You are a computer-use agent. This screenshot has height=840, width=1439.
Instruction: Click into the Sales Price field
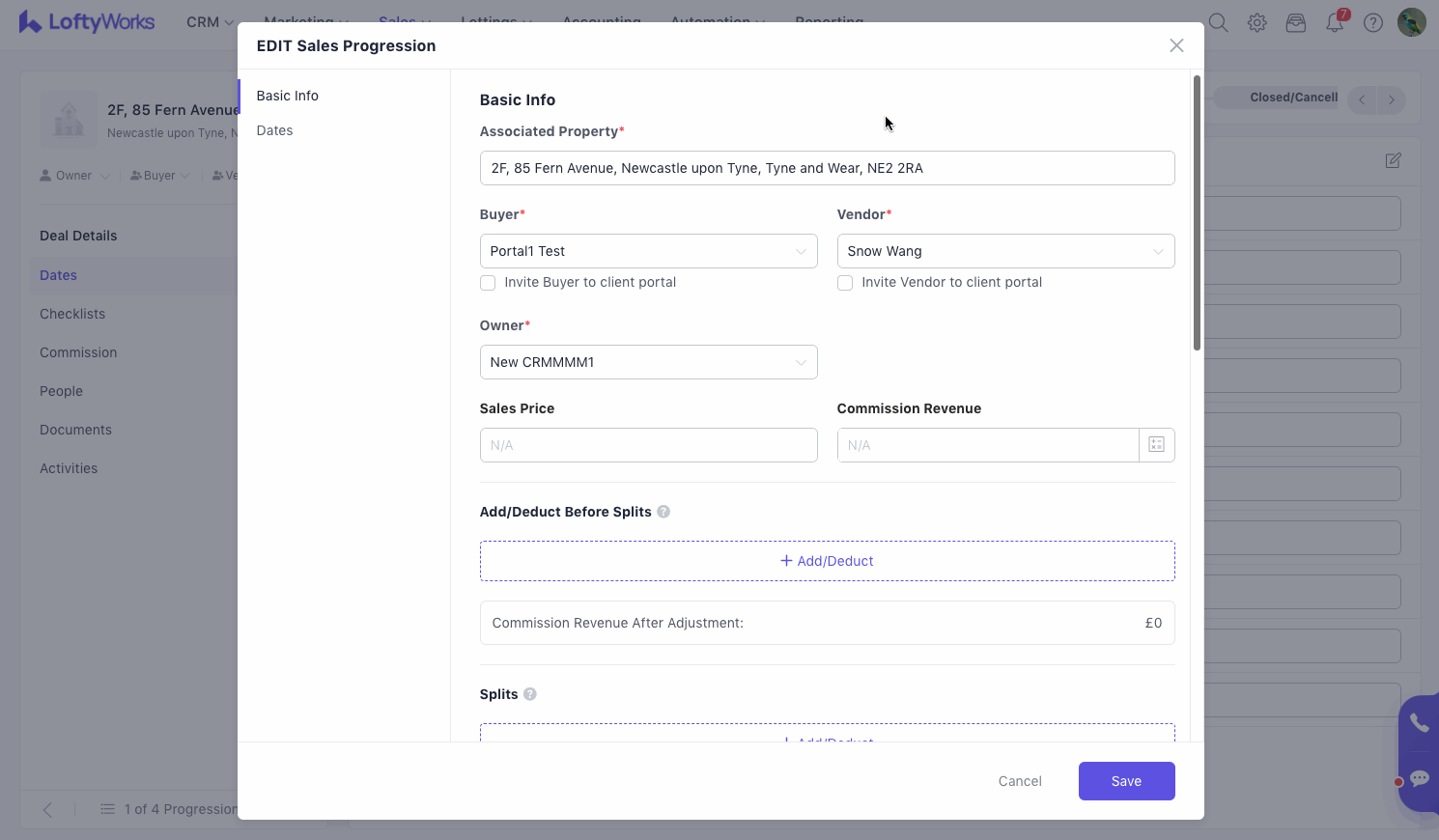648,445
